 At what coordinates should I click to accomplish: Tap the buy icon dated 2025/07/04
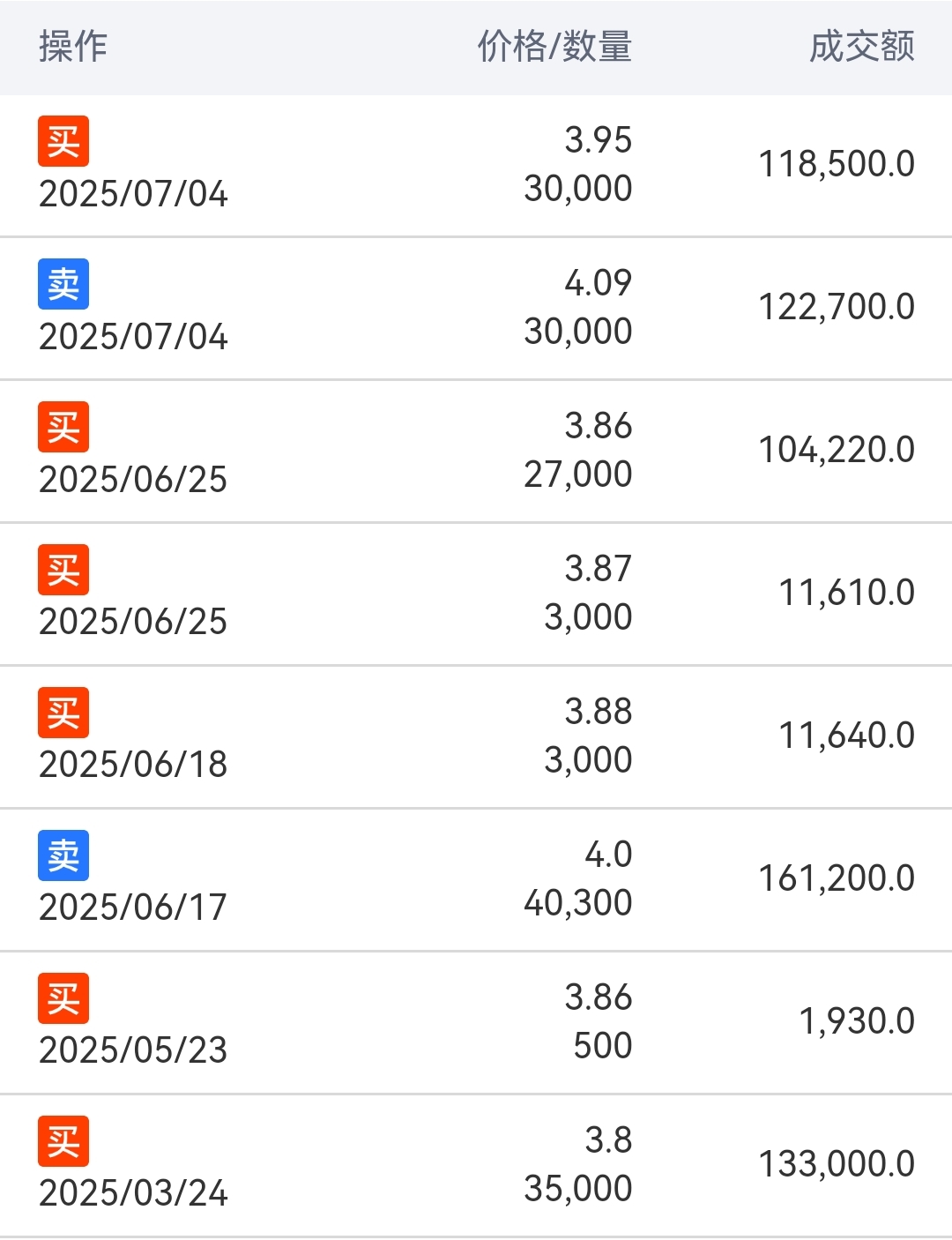click(x=63, y=141)
